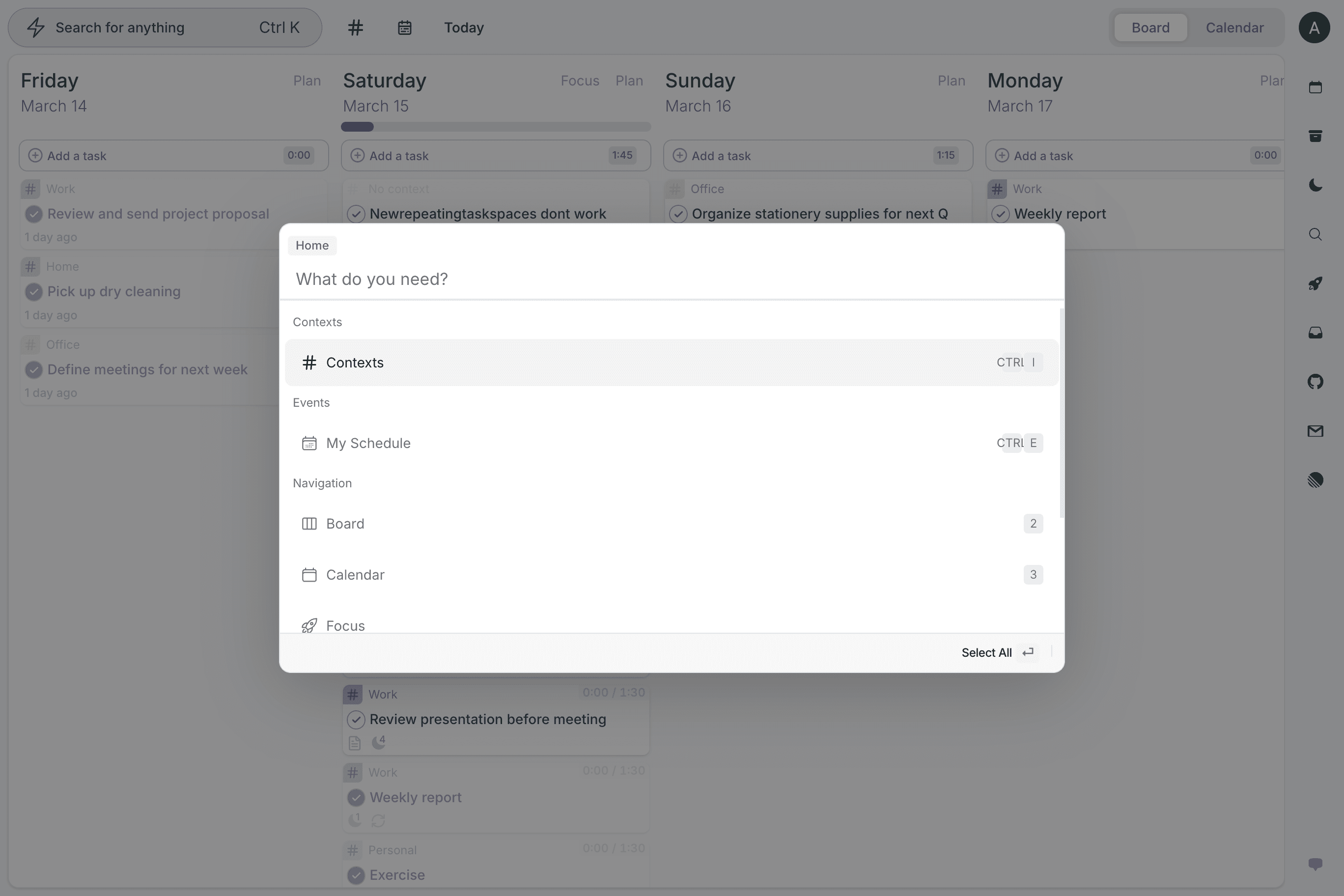Focus the What do you need field
Image resolution: width=1344 pixels, height=896 pixels.
(672, 279)
